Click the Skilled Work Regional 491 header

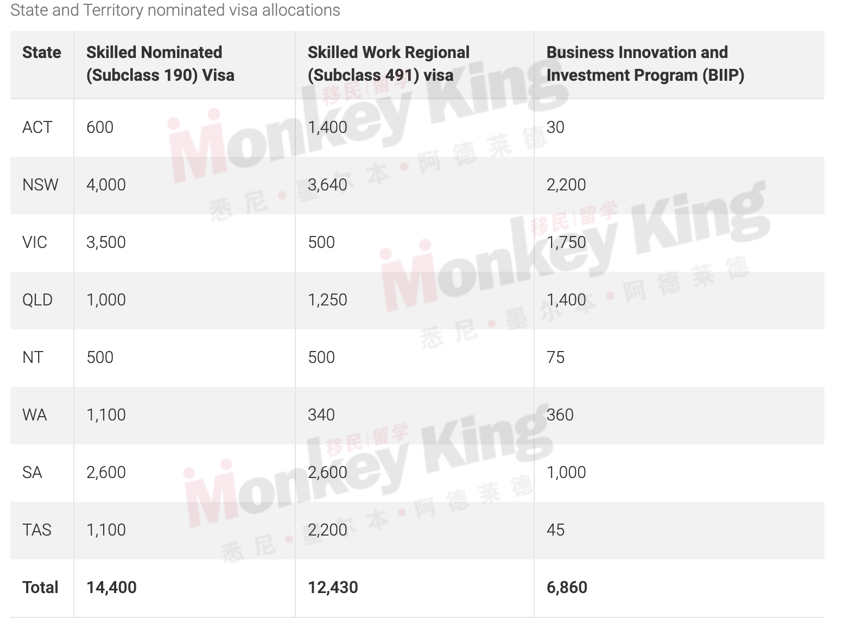388,63
